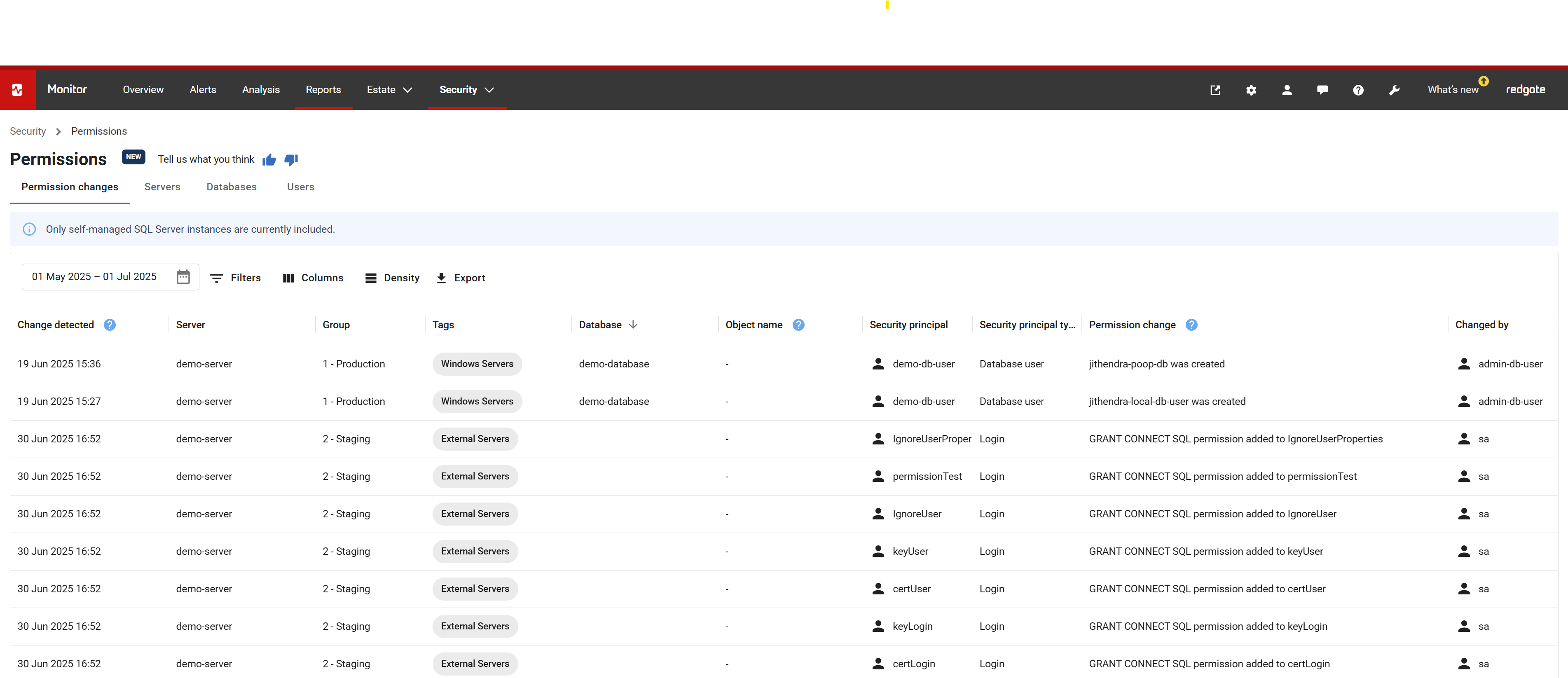
Task: Expand the Security dropdown menu
Action: pos(466,90)
